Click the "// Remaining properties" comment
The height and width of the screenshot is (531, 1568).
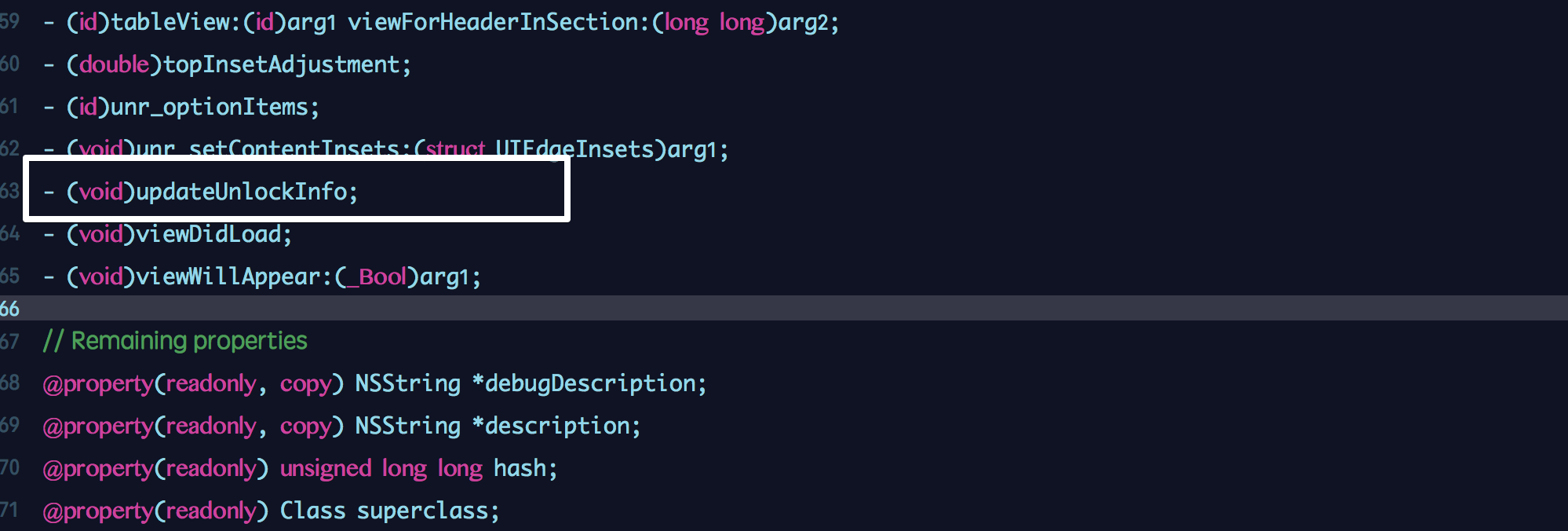click(175, 341)
